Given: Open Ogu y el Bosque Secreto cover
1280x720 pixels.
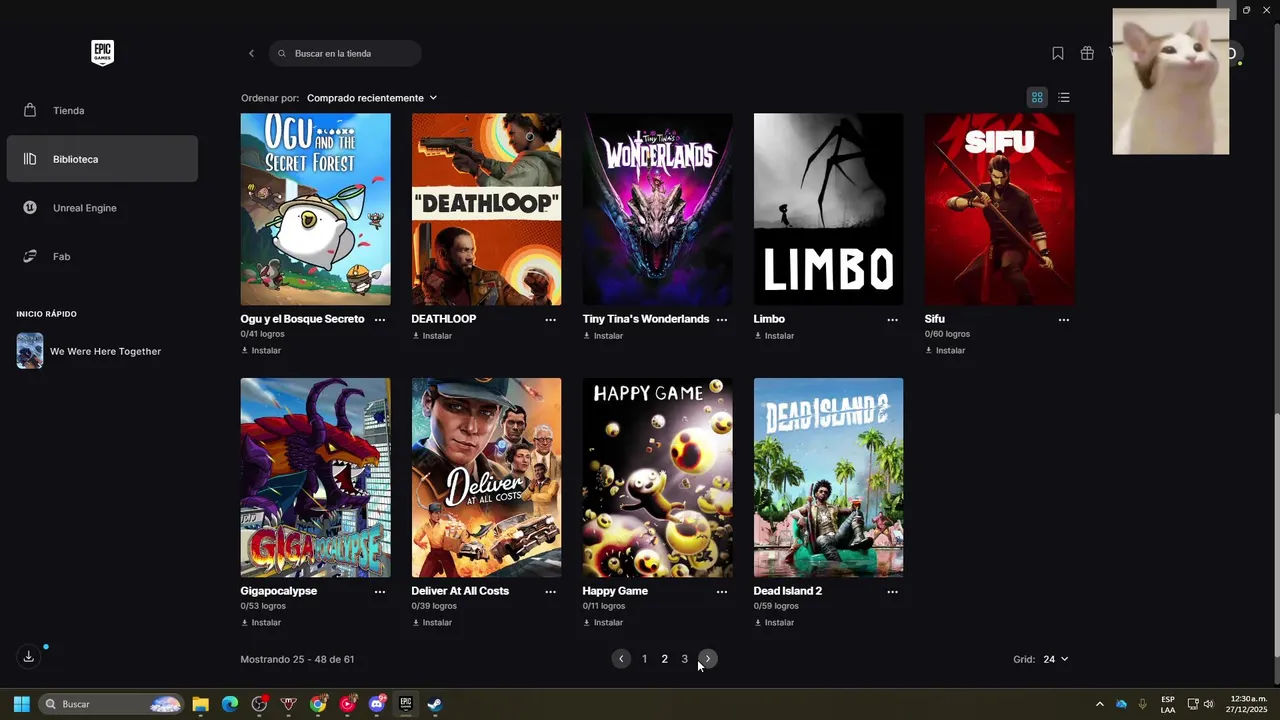Looking at the screenshot, I should point(315,209).
